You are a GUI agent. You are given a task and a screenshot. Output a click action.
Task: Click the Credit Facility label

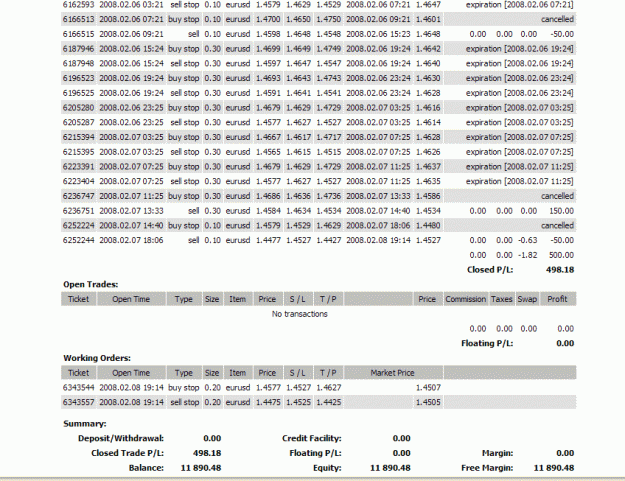click(312, 438)
